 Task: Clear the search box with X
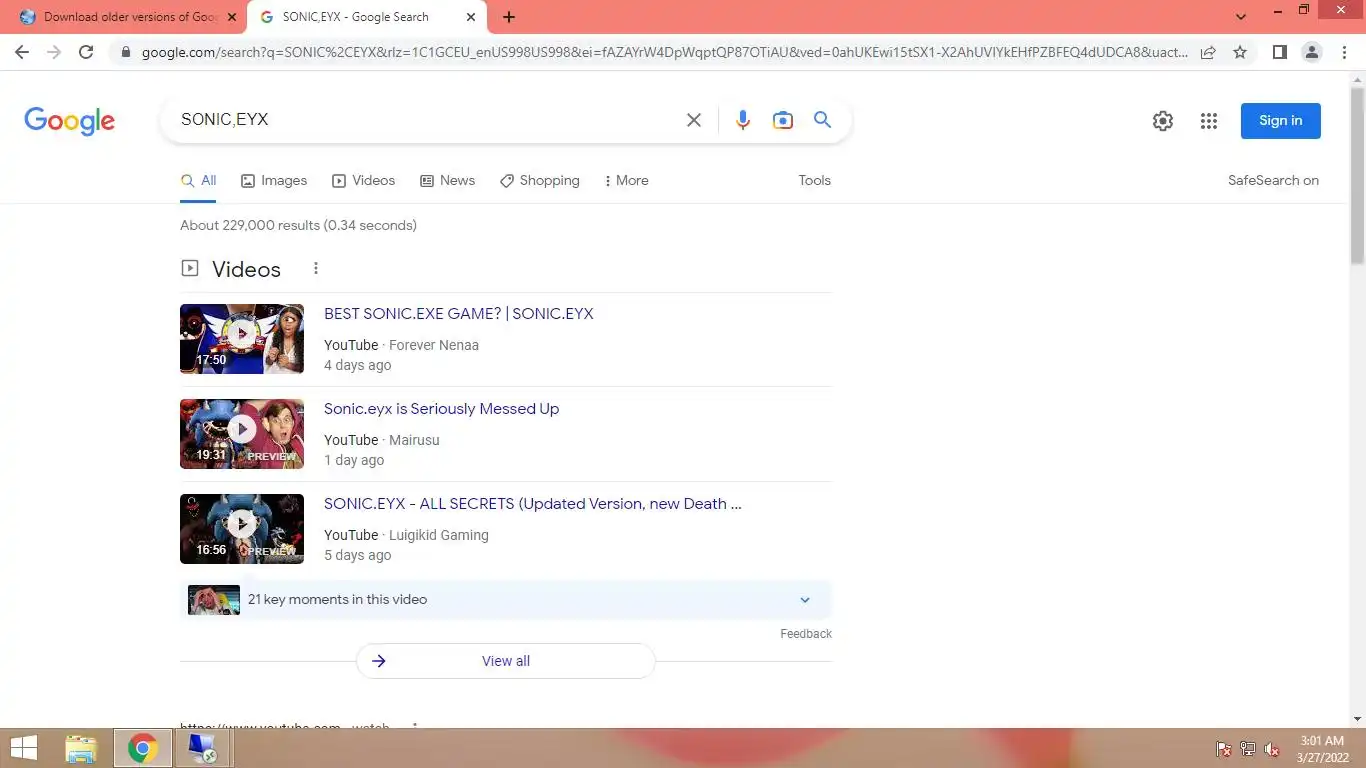693,120
